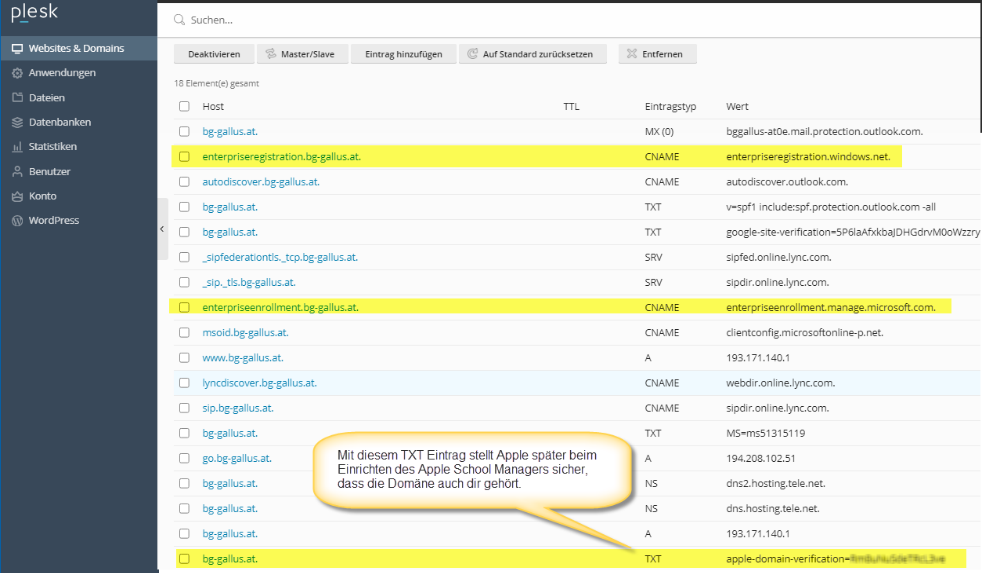Click the Benutzer person icon

click(x=17, y=172)
